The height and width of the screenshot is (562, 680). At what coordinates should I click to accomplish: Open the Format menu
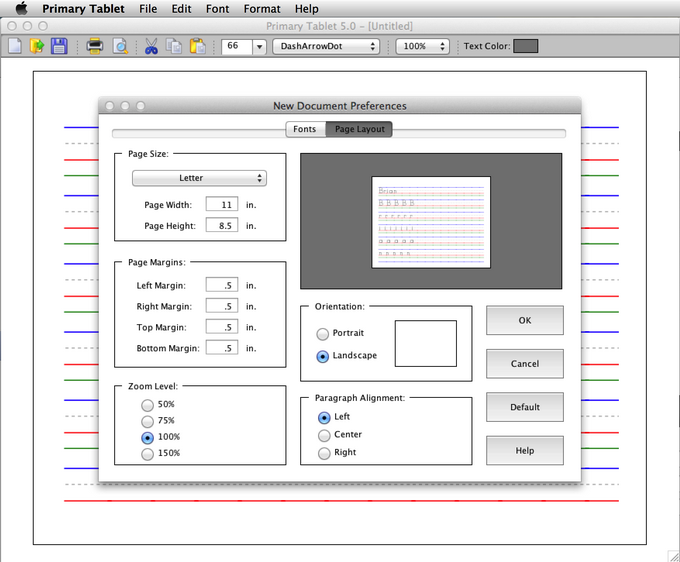point(262,9)
